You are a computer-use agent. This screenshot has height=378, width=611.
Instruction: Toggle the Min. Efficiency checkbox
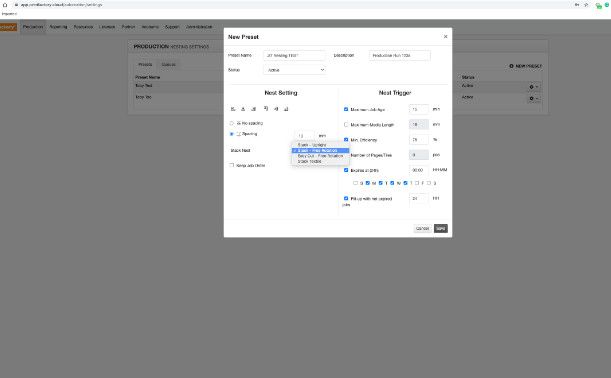346,140
